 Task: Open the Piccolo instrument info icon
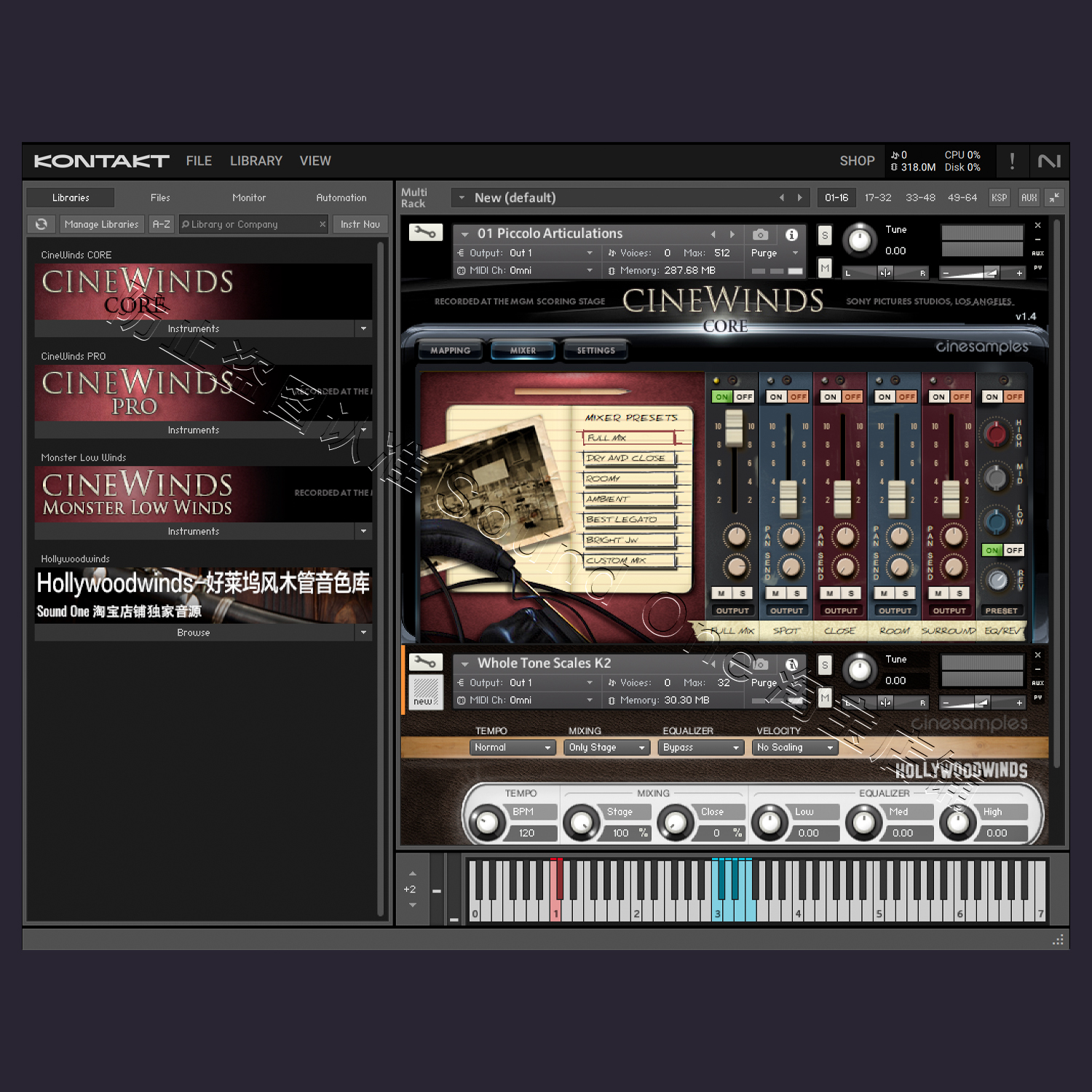click(x=791, y=234)
